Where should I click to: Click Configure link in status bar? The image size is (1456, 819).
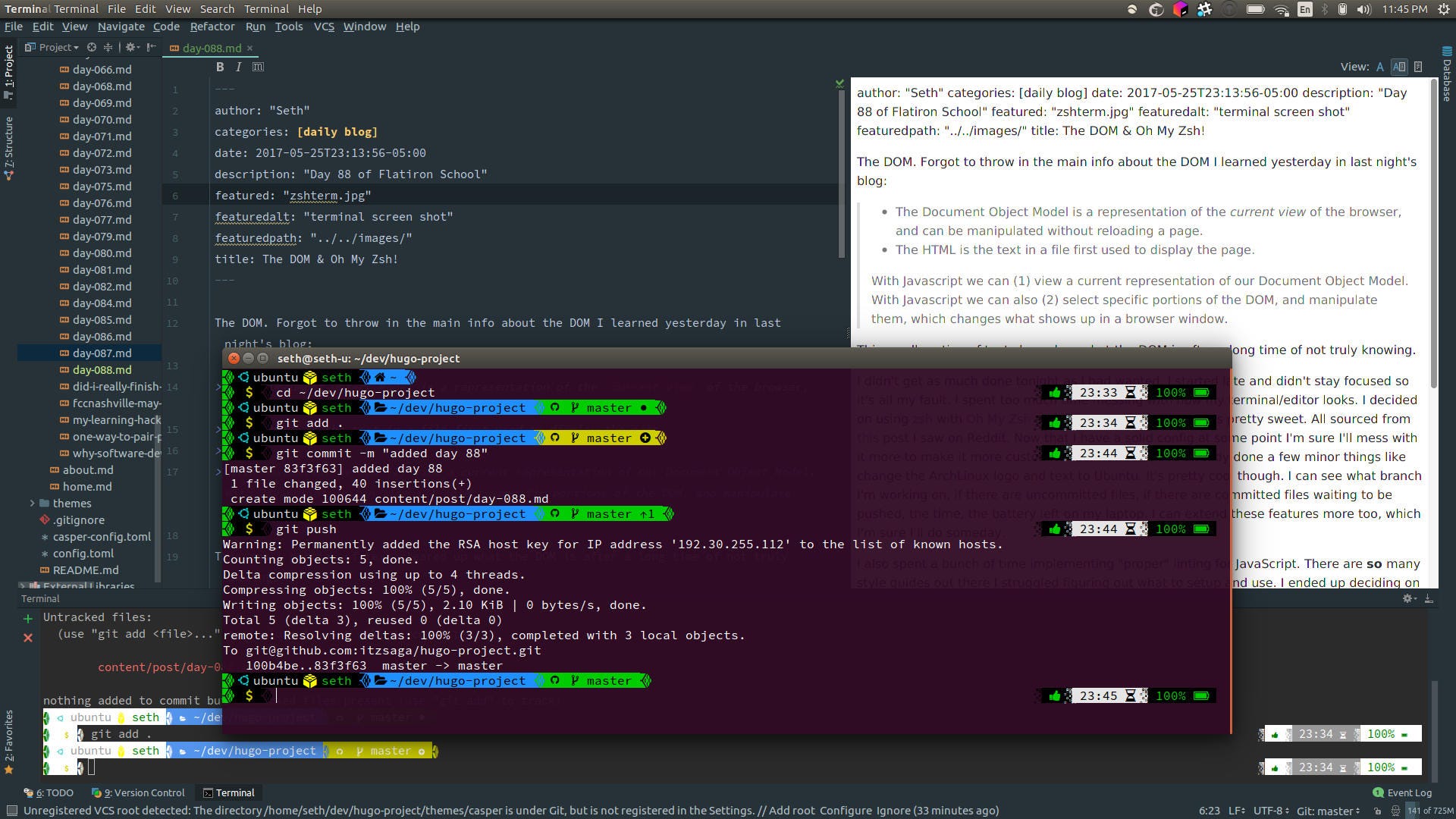[x=845, y=811]
